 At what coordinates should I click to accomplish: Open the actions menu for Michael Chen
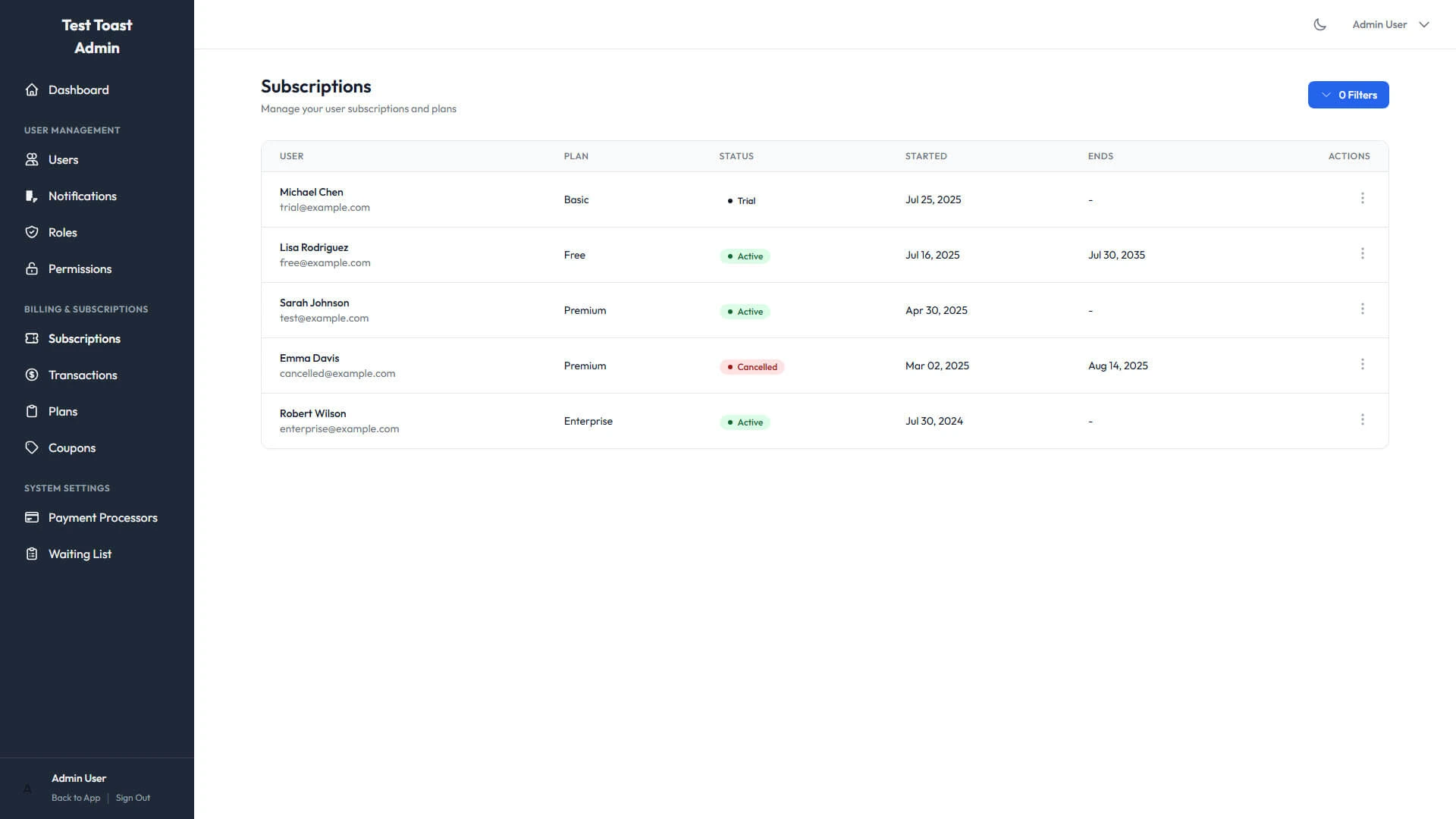coord(1363,198)
